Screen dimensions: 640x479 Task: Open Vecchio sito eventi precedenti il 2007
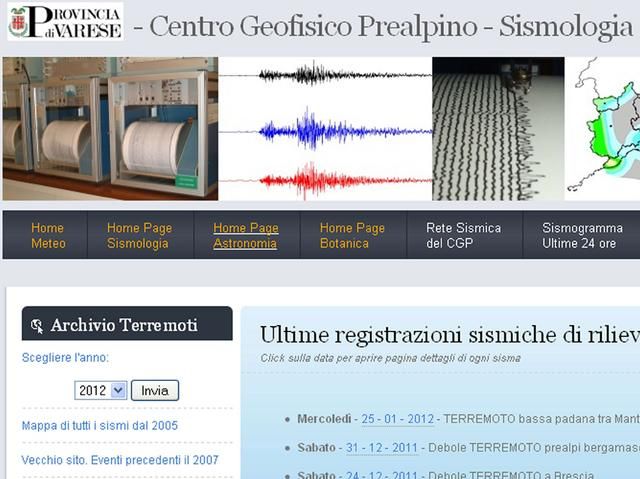120,460
